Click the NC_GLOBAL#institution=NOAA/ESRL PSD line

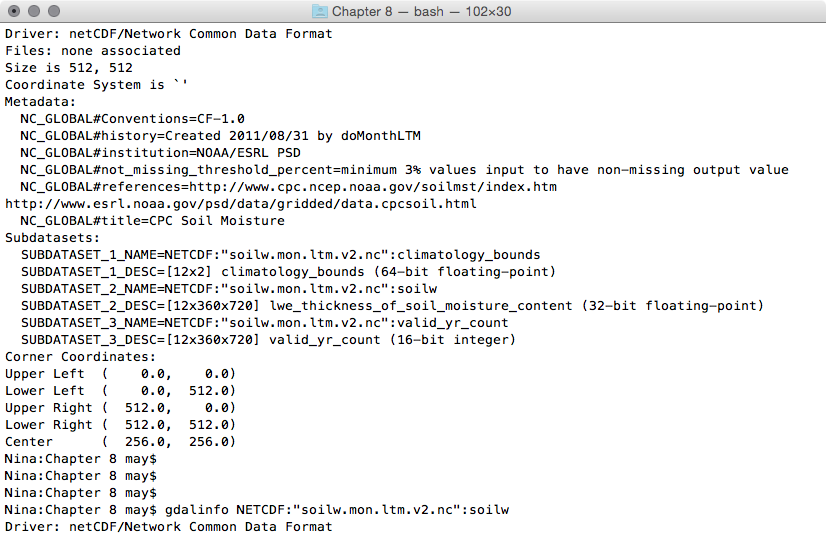tap(160, 153)
